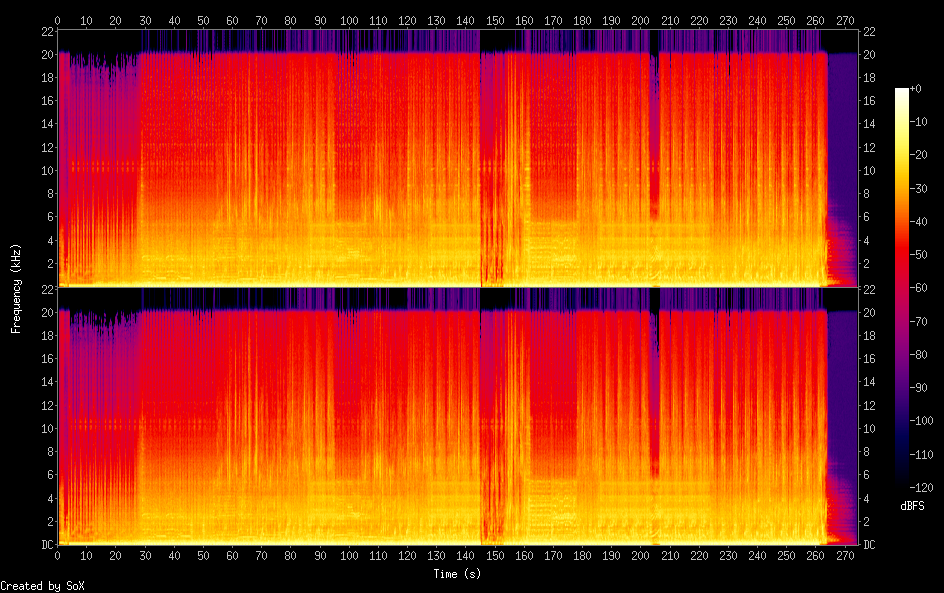This screenshot has width=944, height=593.
Task: Click the upper channel's 6 kHz label on right axis
Action: [867, 217]
